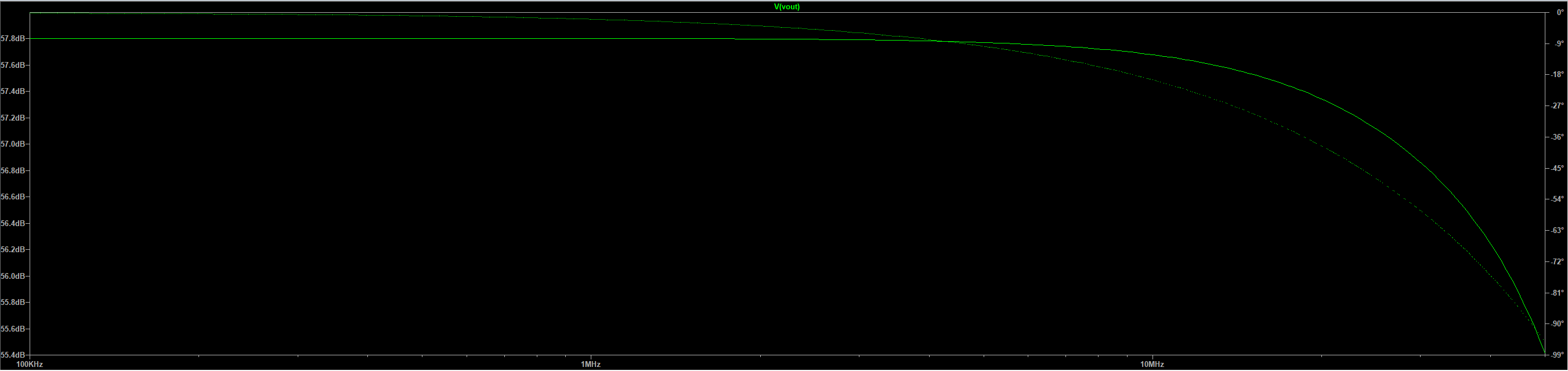Click the -18° phase axis label

[1557, 75]
